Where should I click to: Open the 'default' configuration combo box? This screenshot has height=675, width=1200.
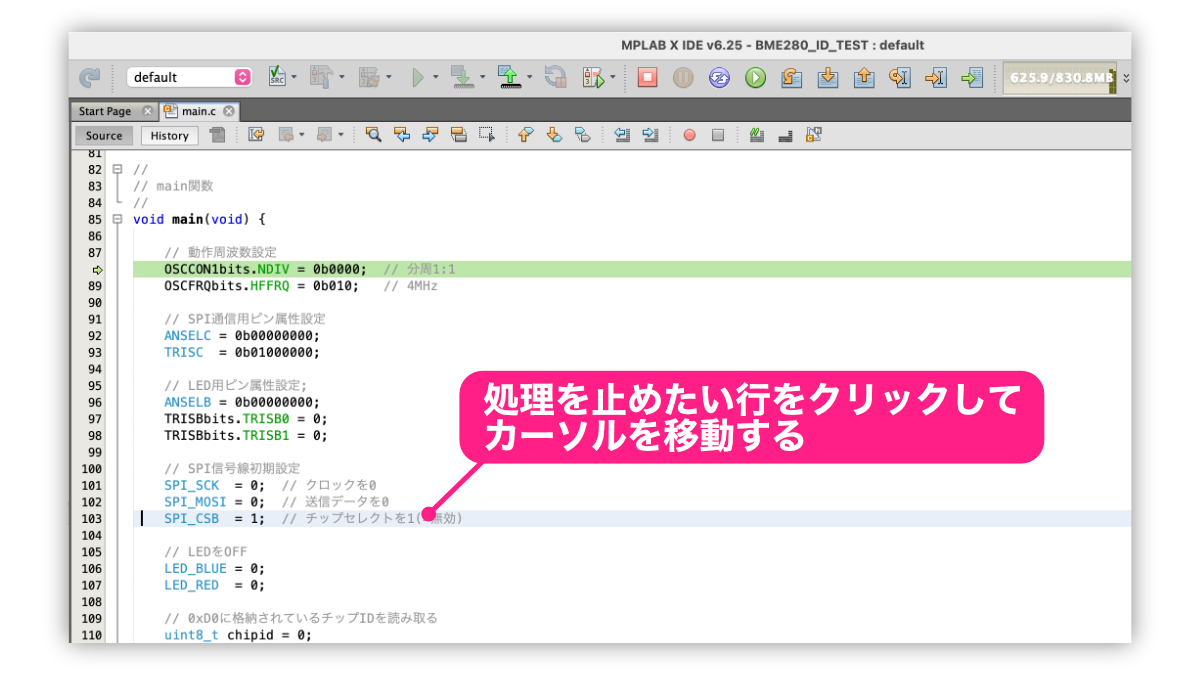pyautogui.click(x=189, y=77)
